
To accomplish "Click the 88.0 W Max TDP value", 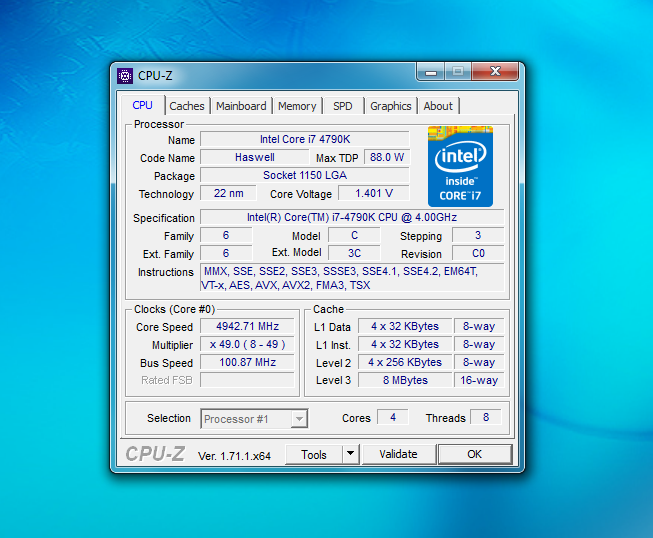I will [387, 157].
